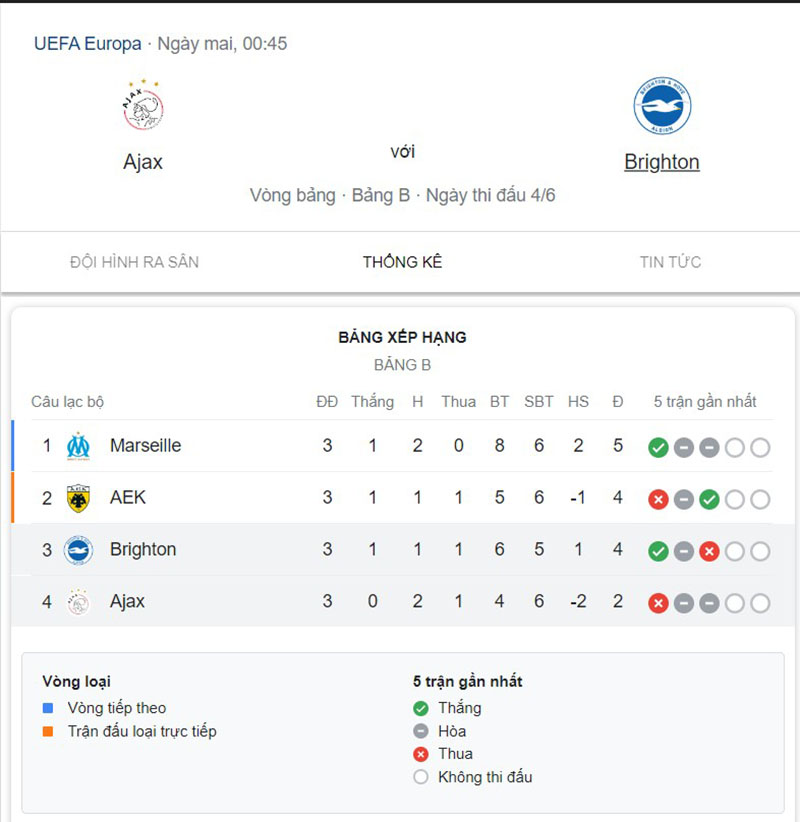800x822 pixels.
Task: Select the THỐNG KÊ tab
Action: coord(402,262)
